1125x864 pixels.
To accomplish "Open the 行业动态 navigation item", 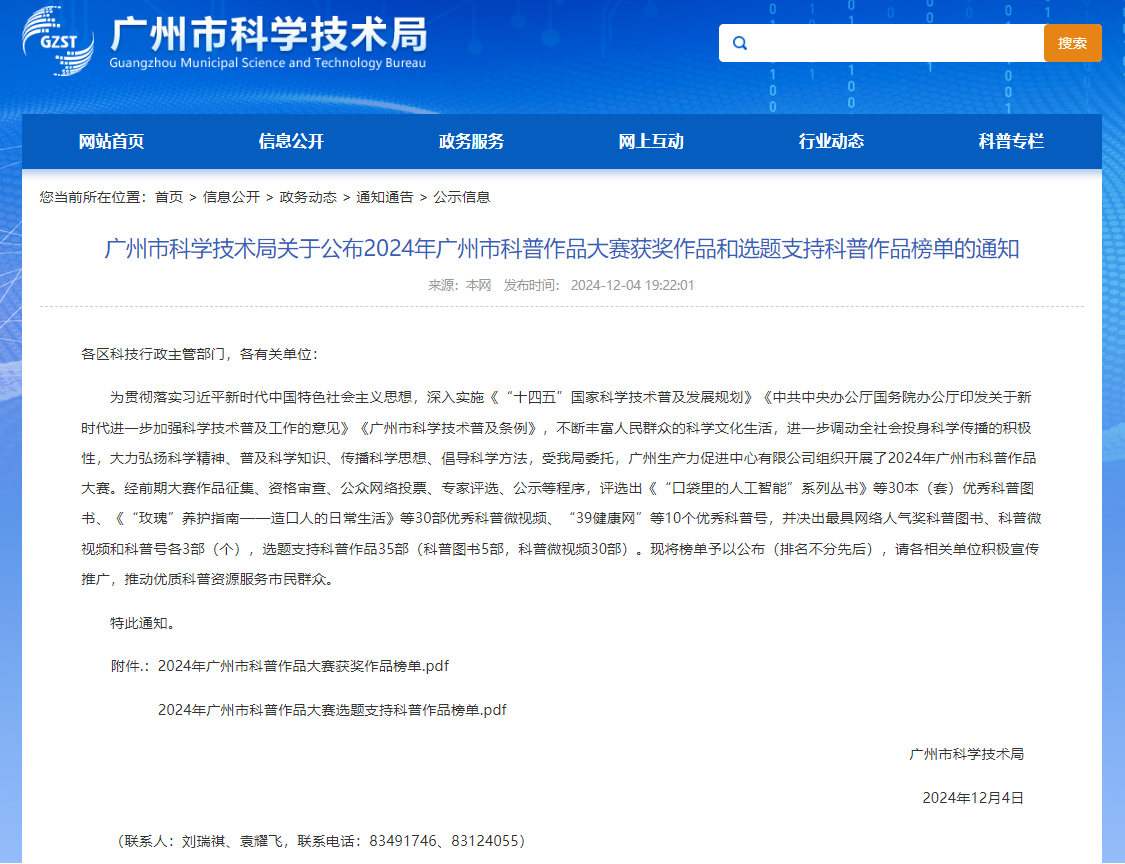I will coord(831,141).
